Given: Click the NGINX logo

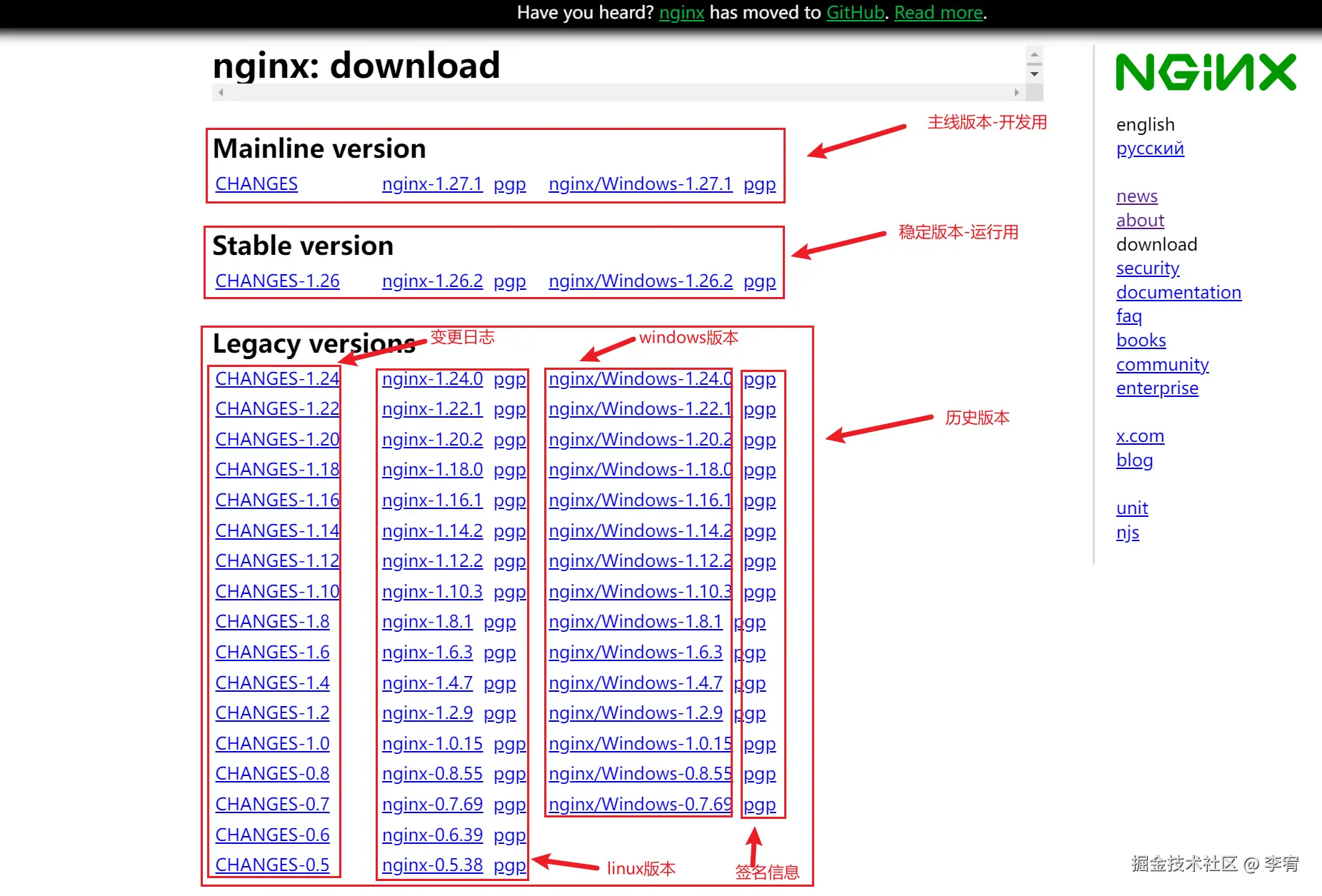Looking at the screenshot, I should (1206, 72).
